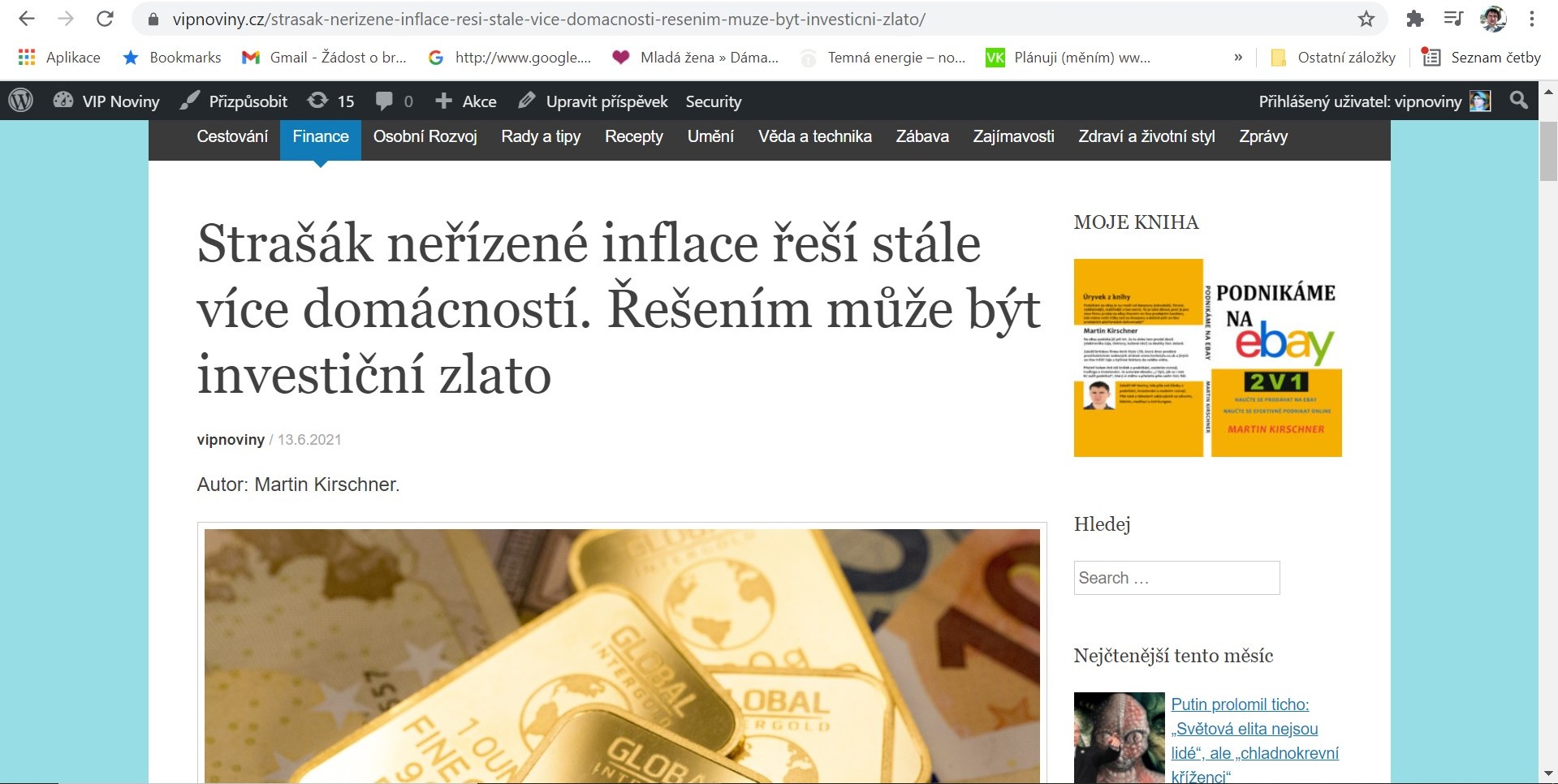Viewport: 1558px width, 784px height.
Task: Open the media control icon in toolbar
Action: (1453, 19)
